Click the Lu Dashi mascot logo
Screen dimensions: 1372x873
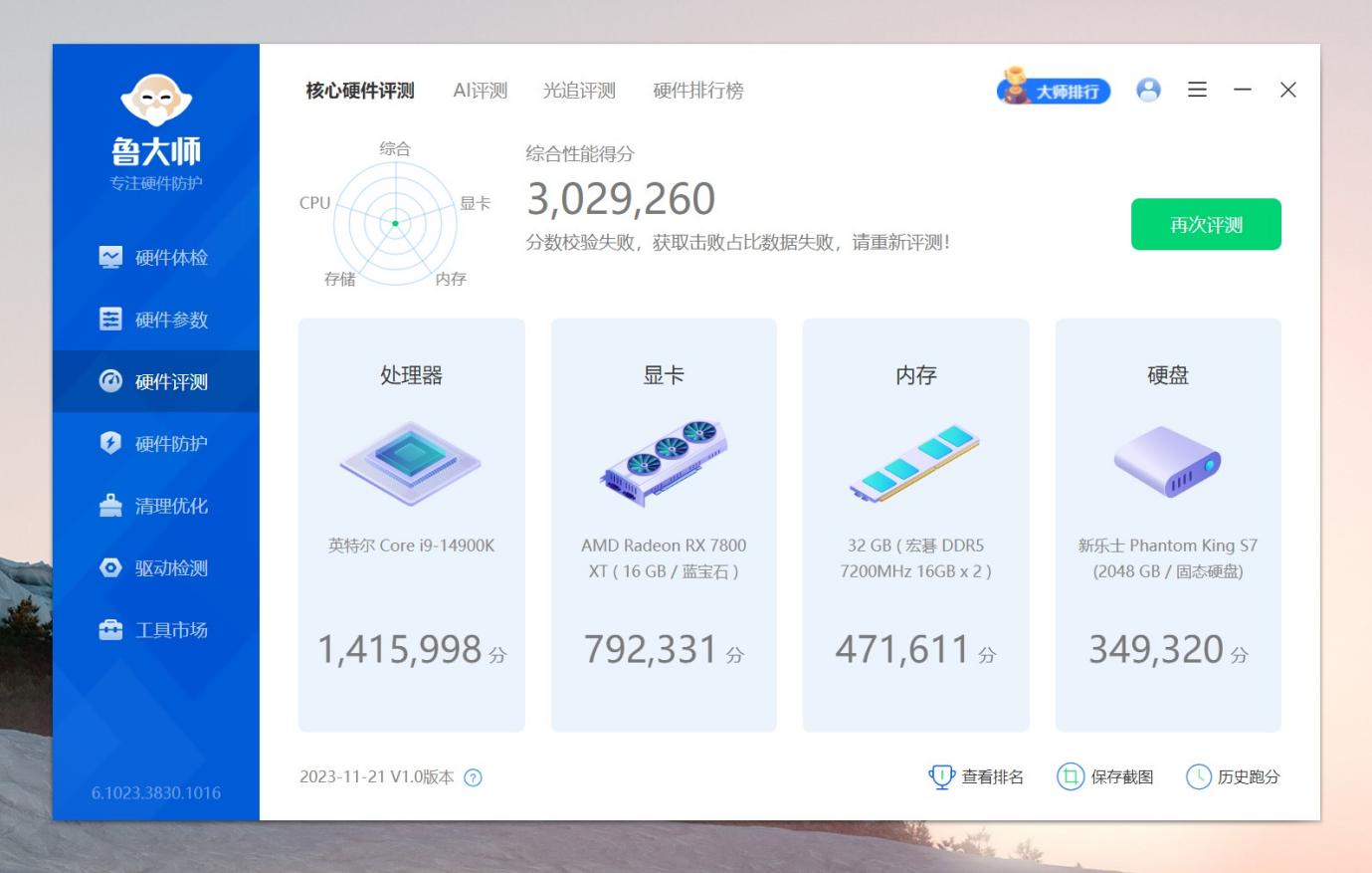[156, 100]
